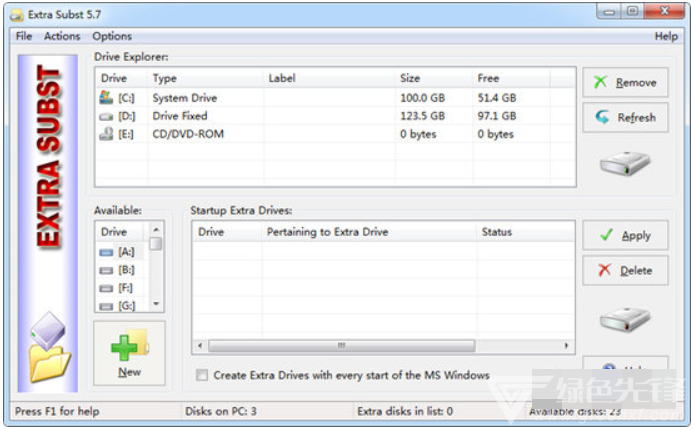This screenshot has height=429, width=695.
Task: Click the red X Delete icon
Action: click(x=605, y=269)
